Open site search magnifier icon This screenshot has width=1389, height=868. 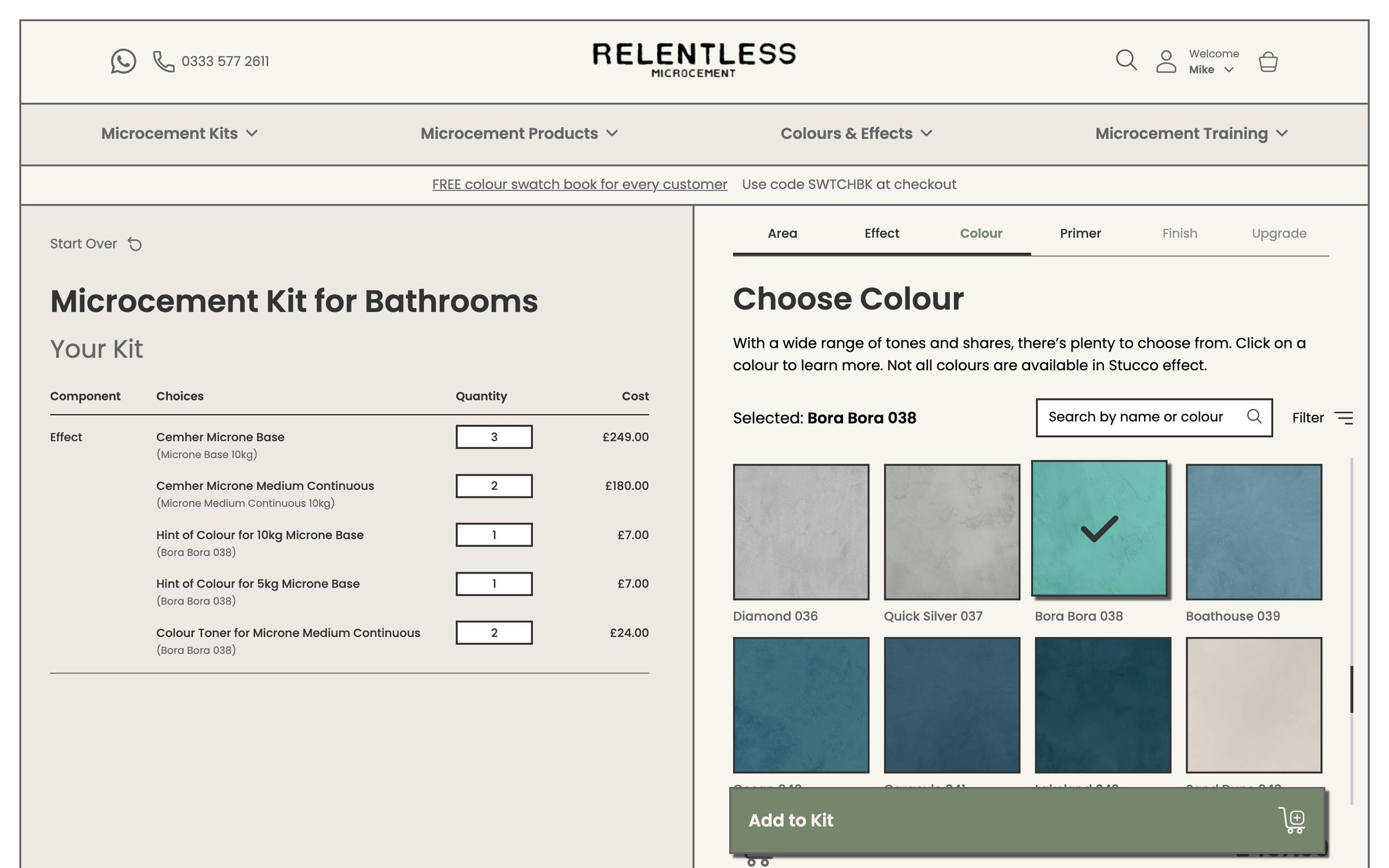click(1126, 60)
